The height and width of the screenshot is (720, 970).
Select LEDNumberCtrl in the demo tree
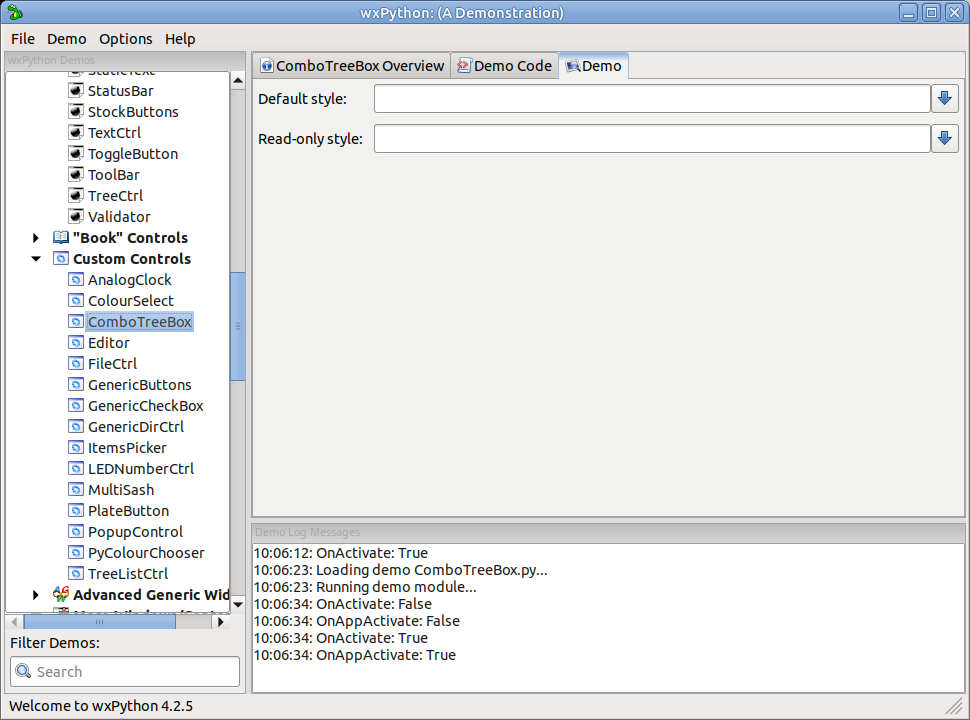140,469
